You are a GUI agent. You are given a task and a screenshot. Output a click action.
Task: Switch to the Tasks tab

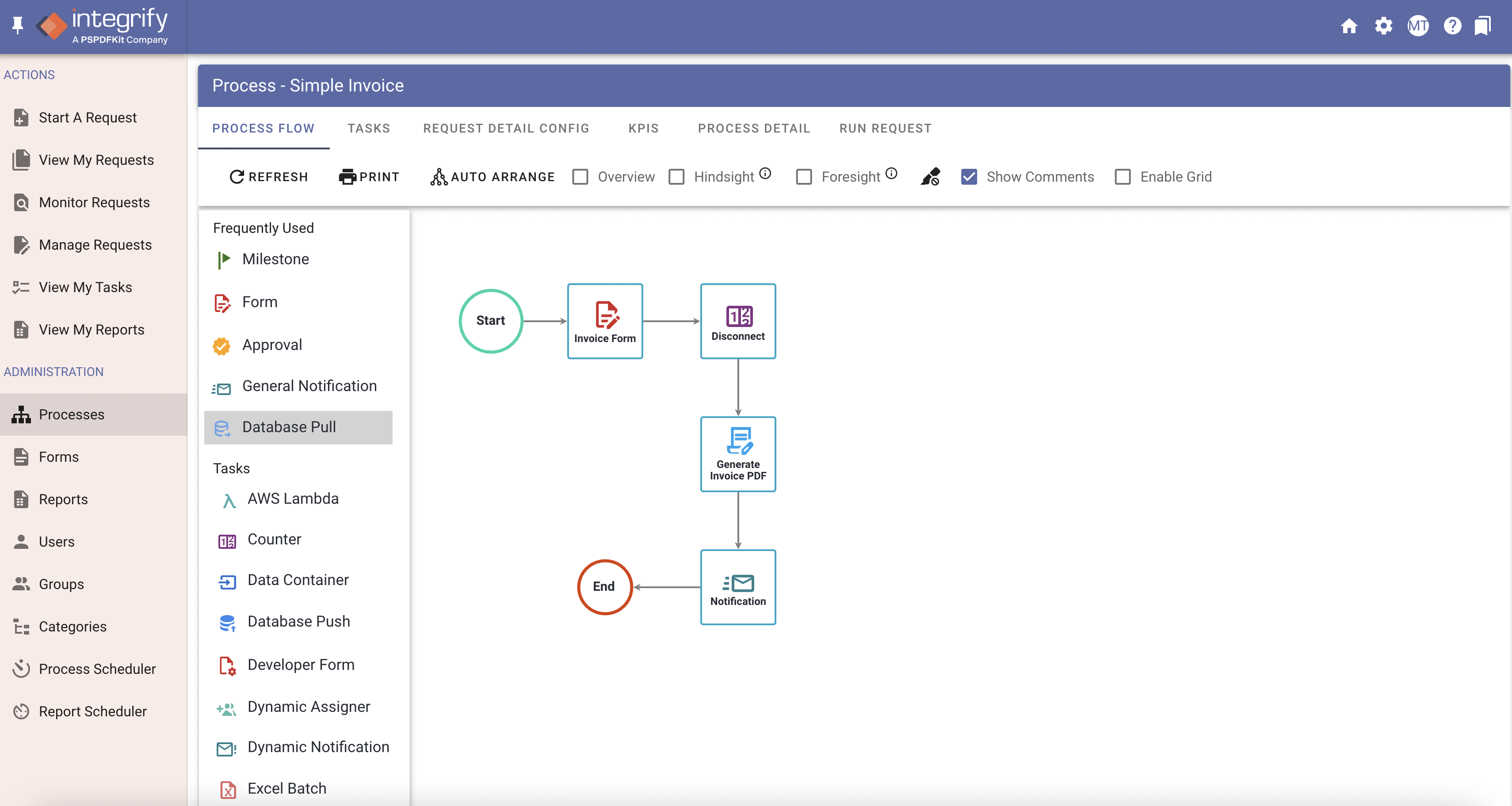[369, 129]
